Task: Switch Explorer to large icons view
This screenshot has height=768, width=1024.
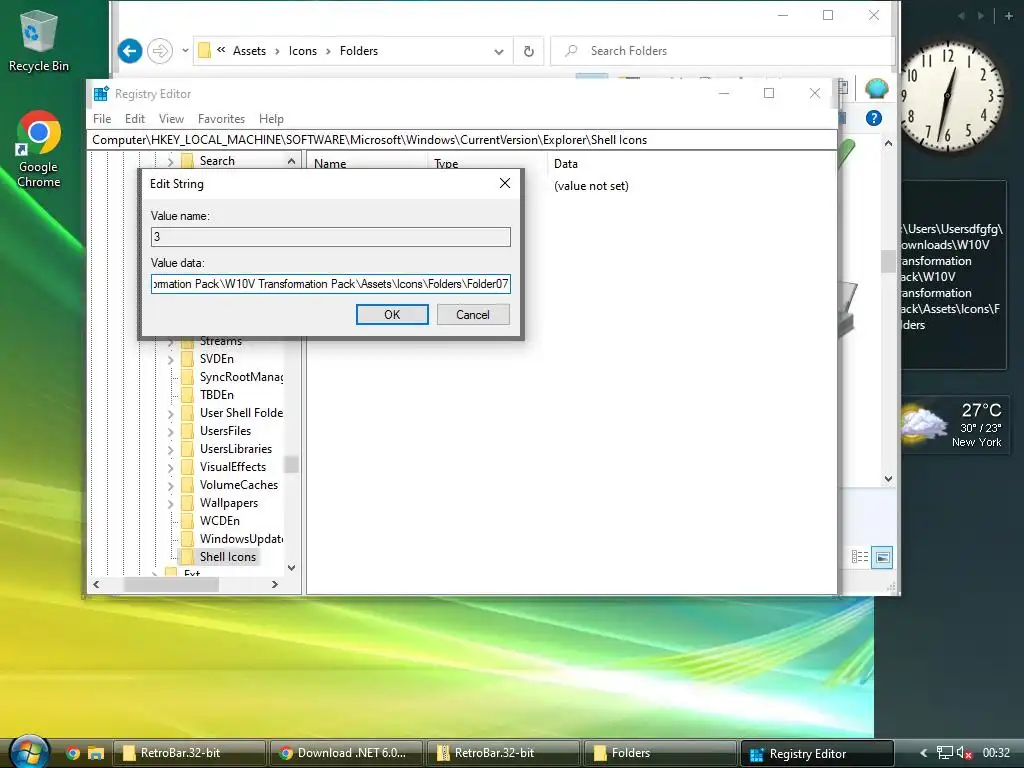Action: coord(882,557)
